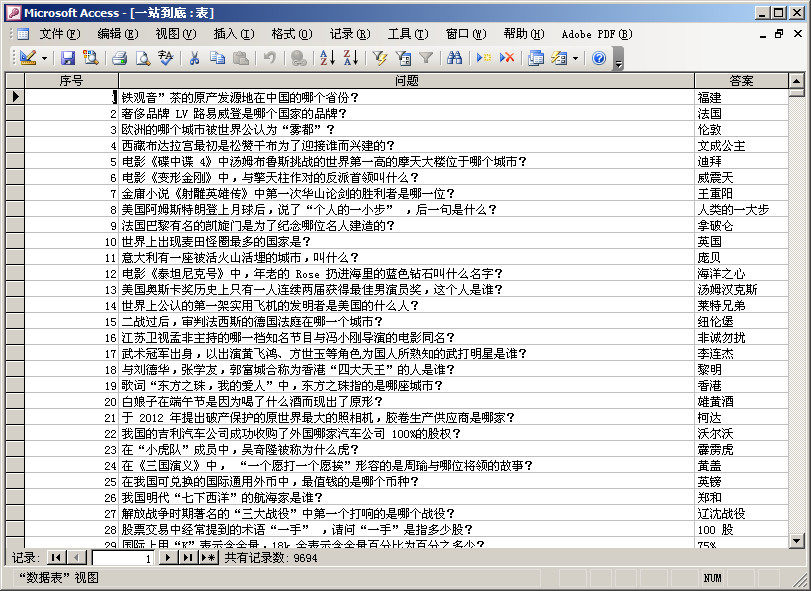Click the table icon beside the 文件 menu
The height and width of the screenshot is (591, 811).
point(23,34)
